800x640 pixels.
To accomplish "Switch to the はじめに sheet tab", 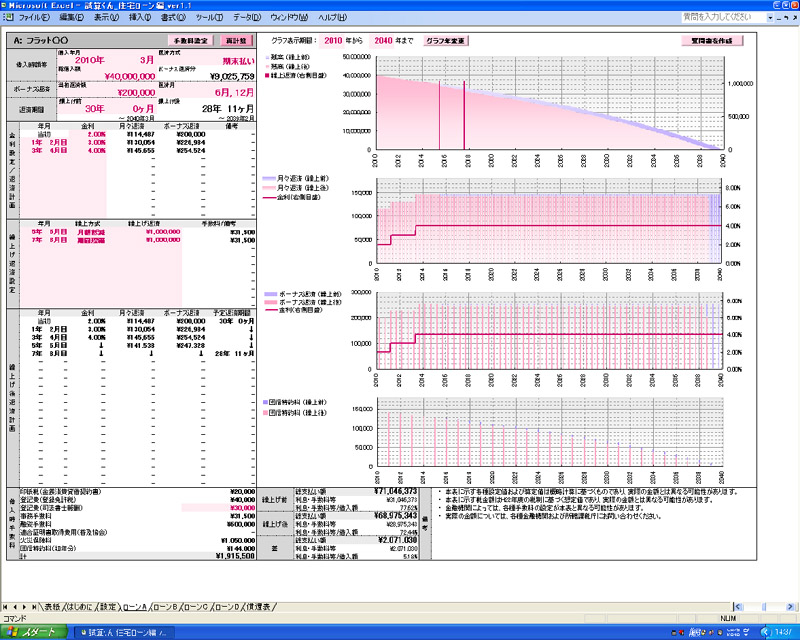I will pos(80,607).
